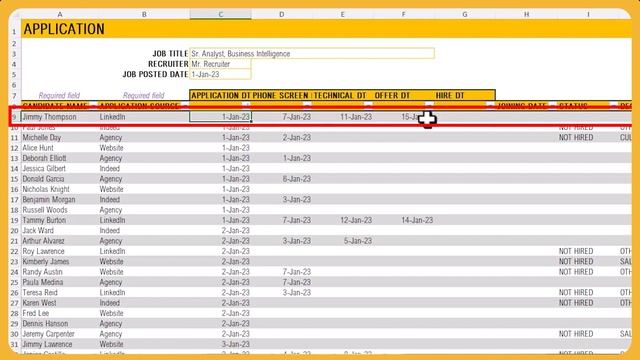Viewport: 640px width, 360px height.
Task: Select the 'Alice Hunt' name cell
Action: pos(60,148)
